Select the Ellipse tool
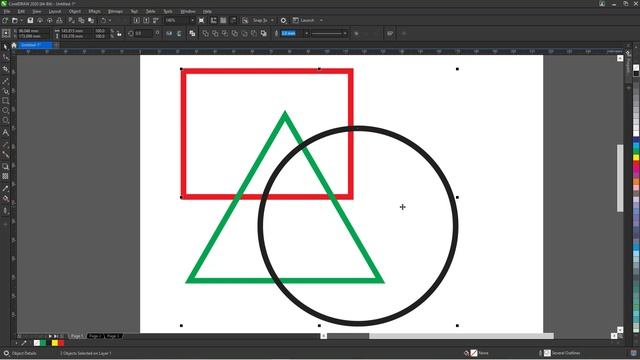This screenshot has height=360, width=640. [x=5, y=110]
